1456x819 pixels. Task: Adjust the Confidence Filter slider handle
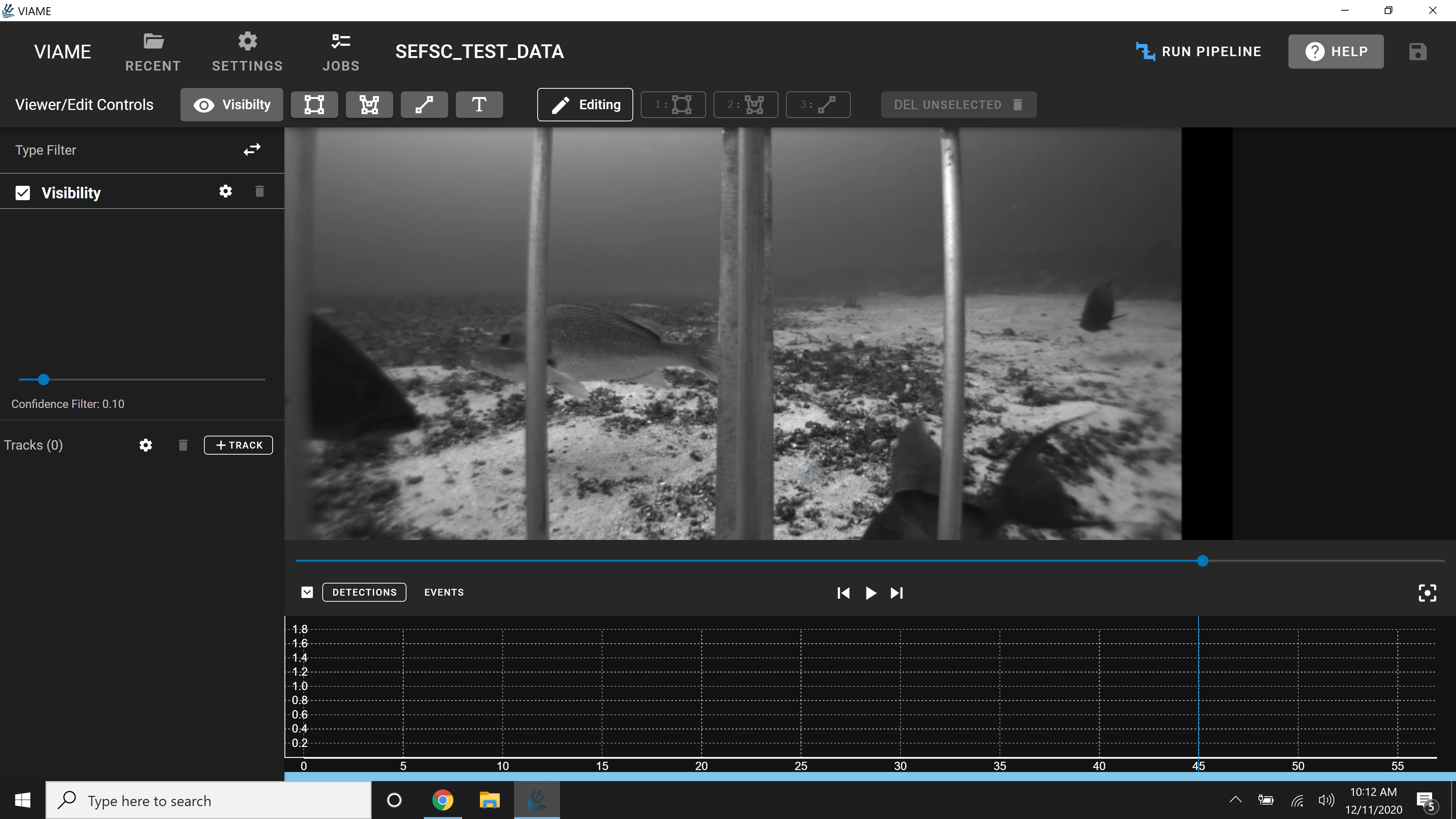point(44,380)
